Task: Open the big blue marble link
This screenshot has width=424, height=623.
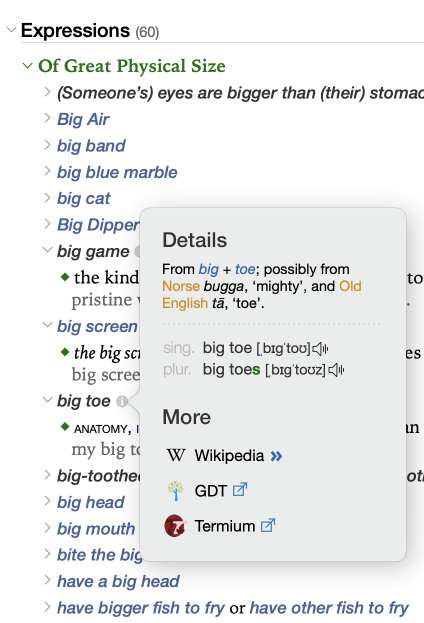Action: [x=117, y=173]
